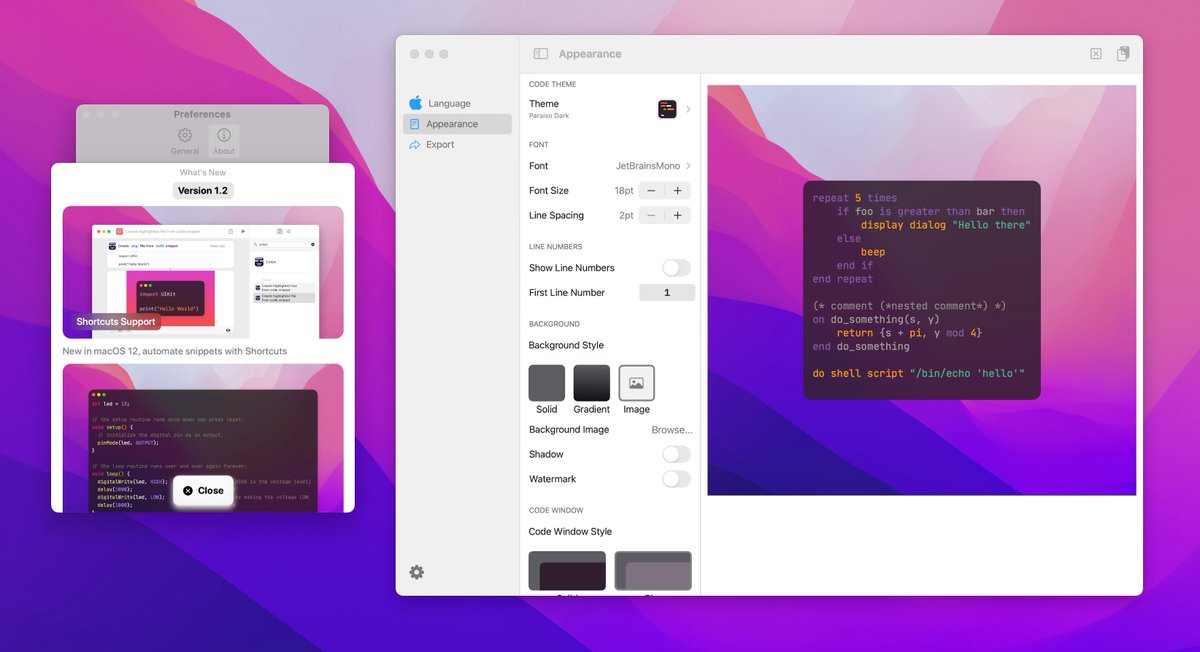Select the second translucent code window style

(653, 571)
